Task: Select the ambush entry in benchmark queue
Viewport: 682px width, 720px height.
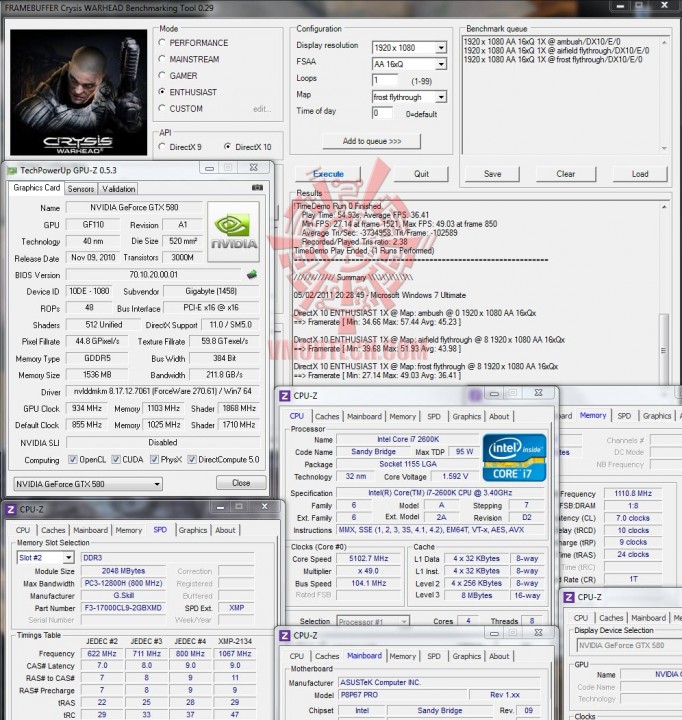Action: [542, 42]
